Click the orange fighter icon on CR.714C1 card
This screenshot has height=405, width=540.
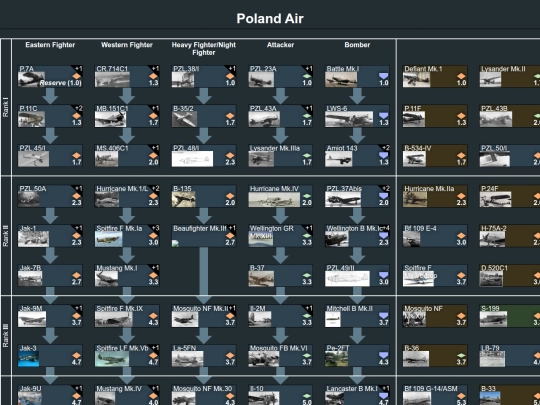click(x=153, y=76)
